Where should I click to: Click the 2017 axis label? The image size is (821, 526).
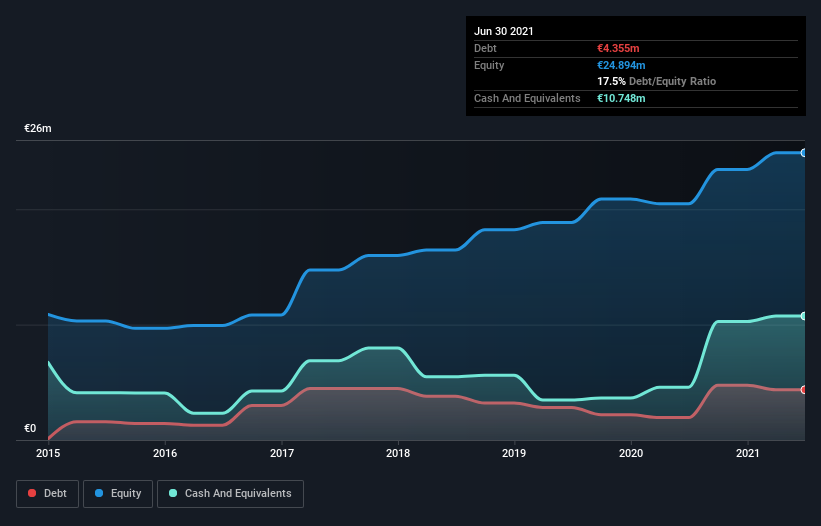point(282,453)
